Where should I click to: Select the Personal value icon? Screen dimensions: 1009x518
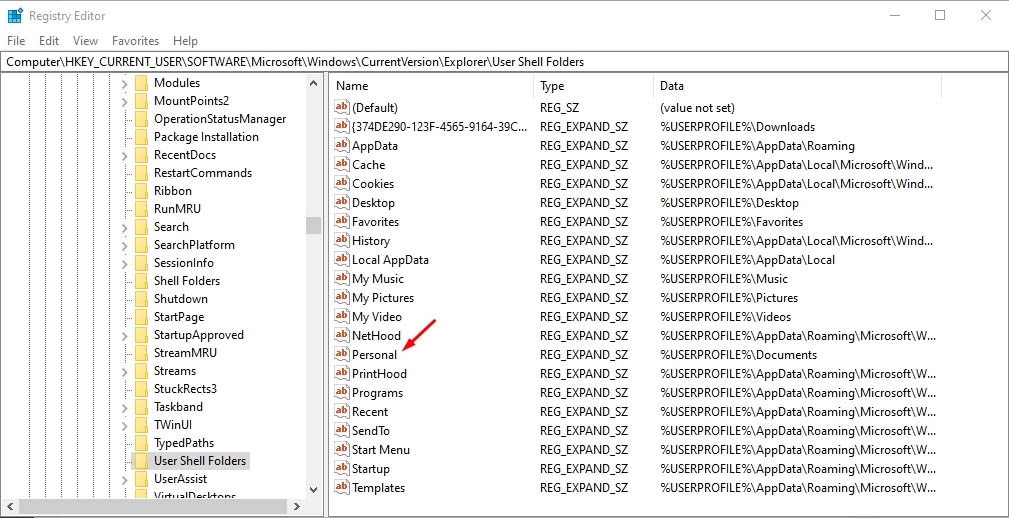[342, 355]
